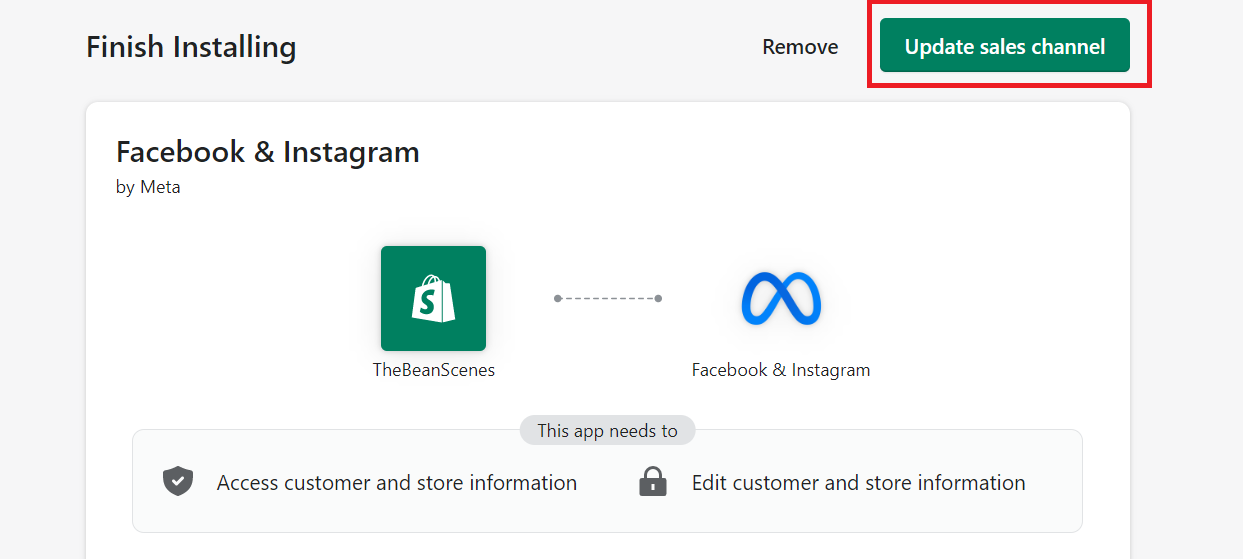Click the connector dot nearest the Meta logo
Screen dimensions: 1243x559
(658, 298)
